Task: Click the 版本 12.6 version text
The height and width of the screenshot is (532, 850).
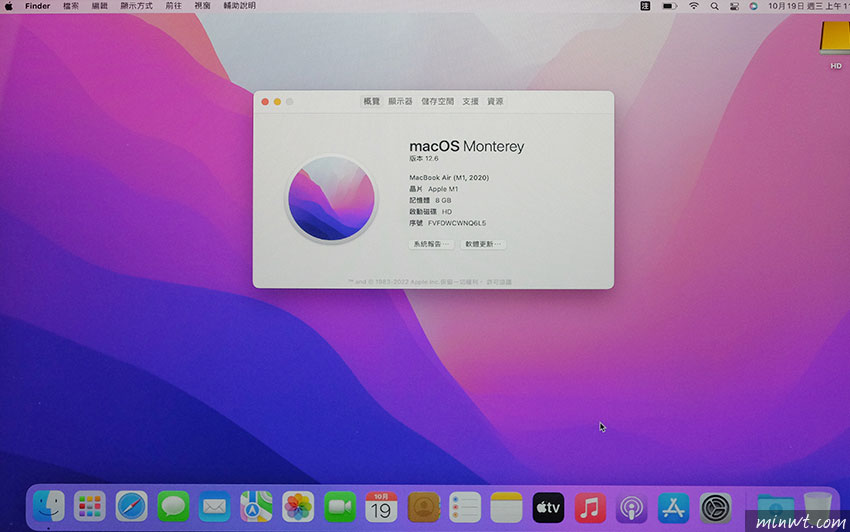Action: (x=424, y=158)
